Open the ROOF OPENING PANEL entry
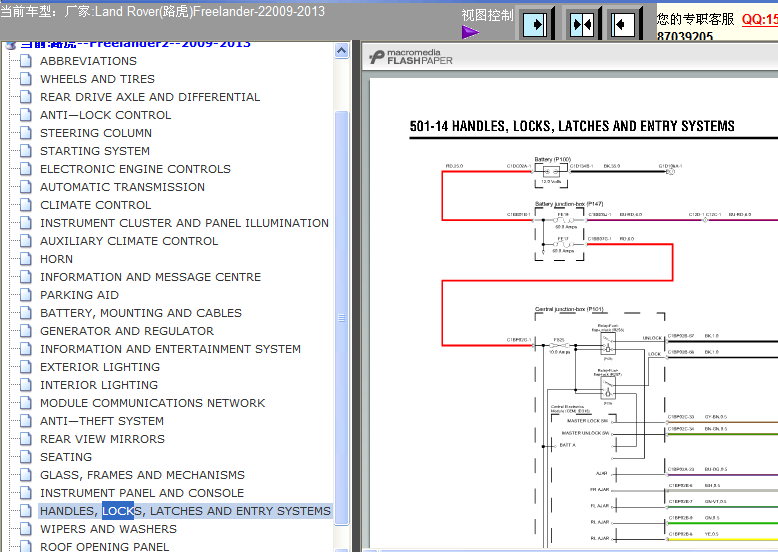The image size is (778, 552). 104,547
